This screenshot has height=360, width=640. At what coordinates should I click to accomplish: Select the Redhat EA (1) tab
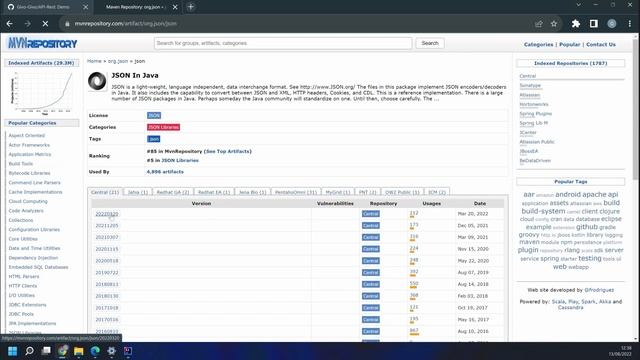(x=214, y=192)
